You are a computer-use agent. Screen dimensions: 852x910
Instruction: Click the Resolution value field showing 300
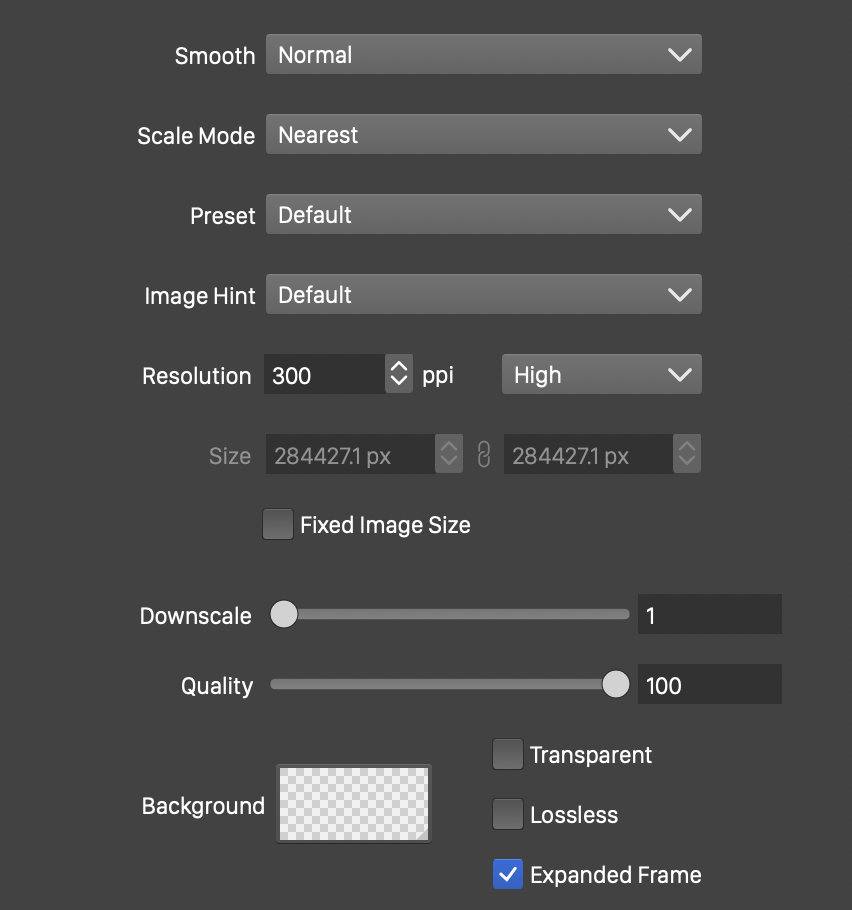tap(325, 375)
